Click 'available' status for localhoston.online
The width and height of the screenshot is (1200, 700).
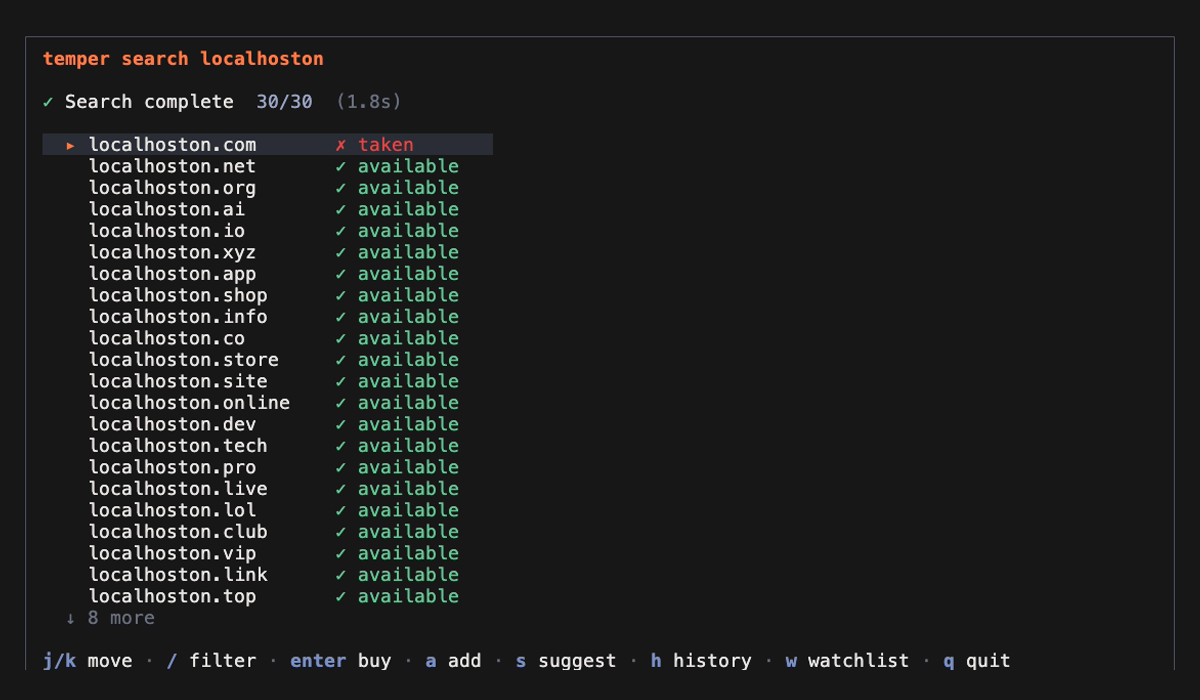click(408, 403)
